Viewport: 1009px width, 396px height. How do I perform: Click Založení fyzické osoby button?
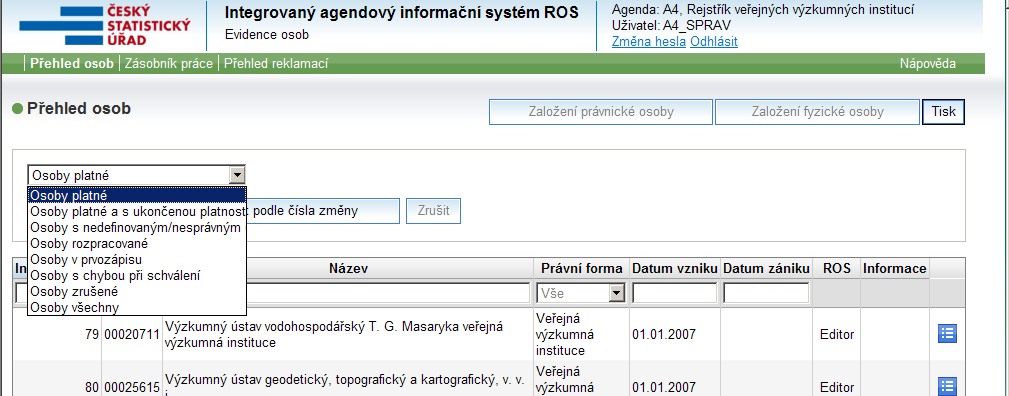(817, 112)
